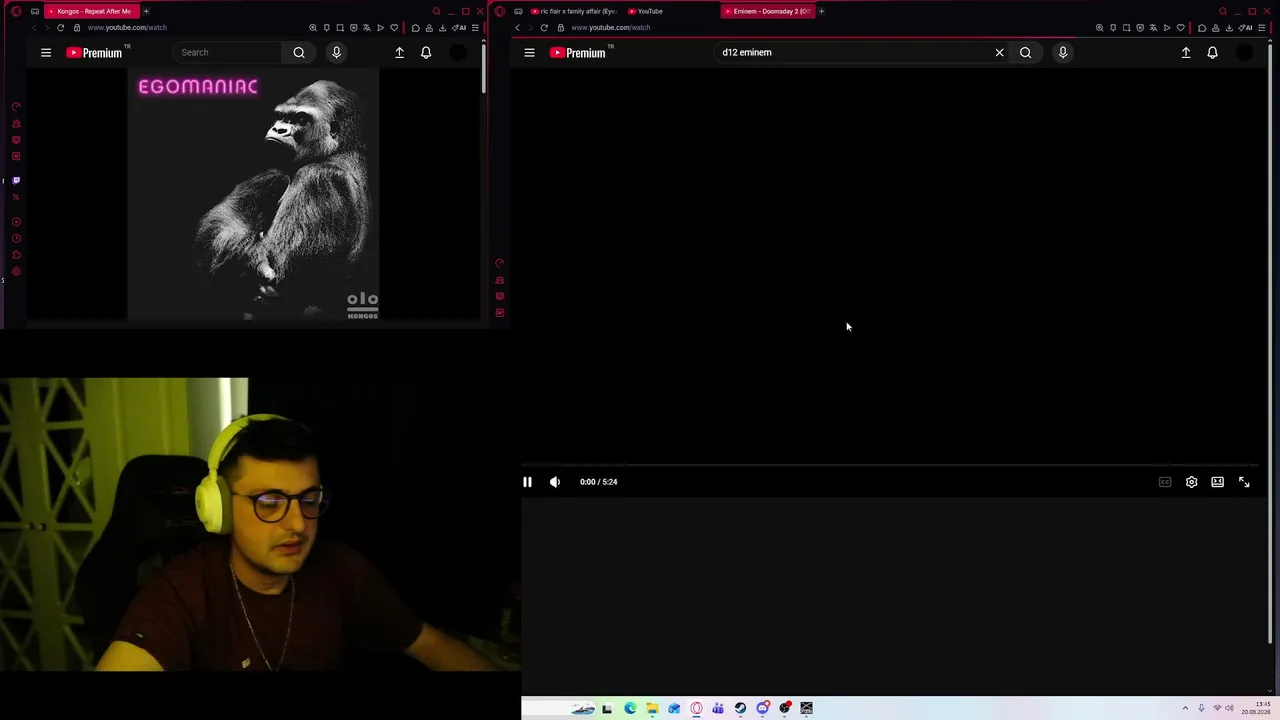Toggle subtitles button in right player
The width and height of the screenshot is (1280, 720).
pos(1165,482)
